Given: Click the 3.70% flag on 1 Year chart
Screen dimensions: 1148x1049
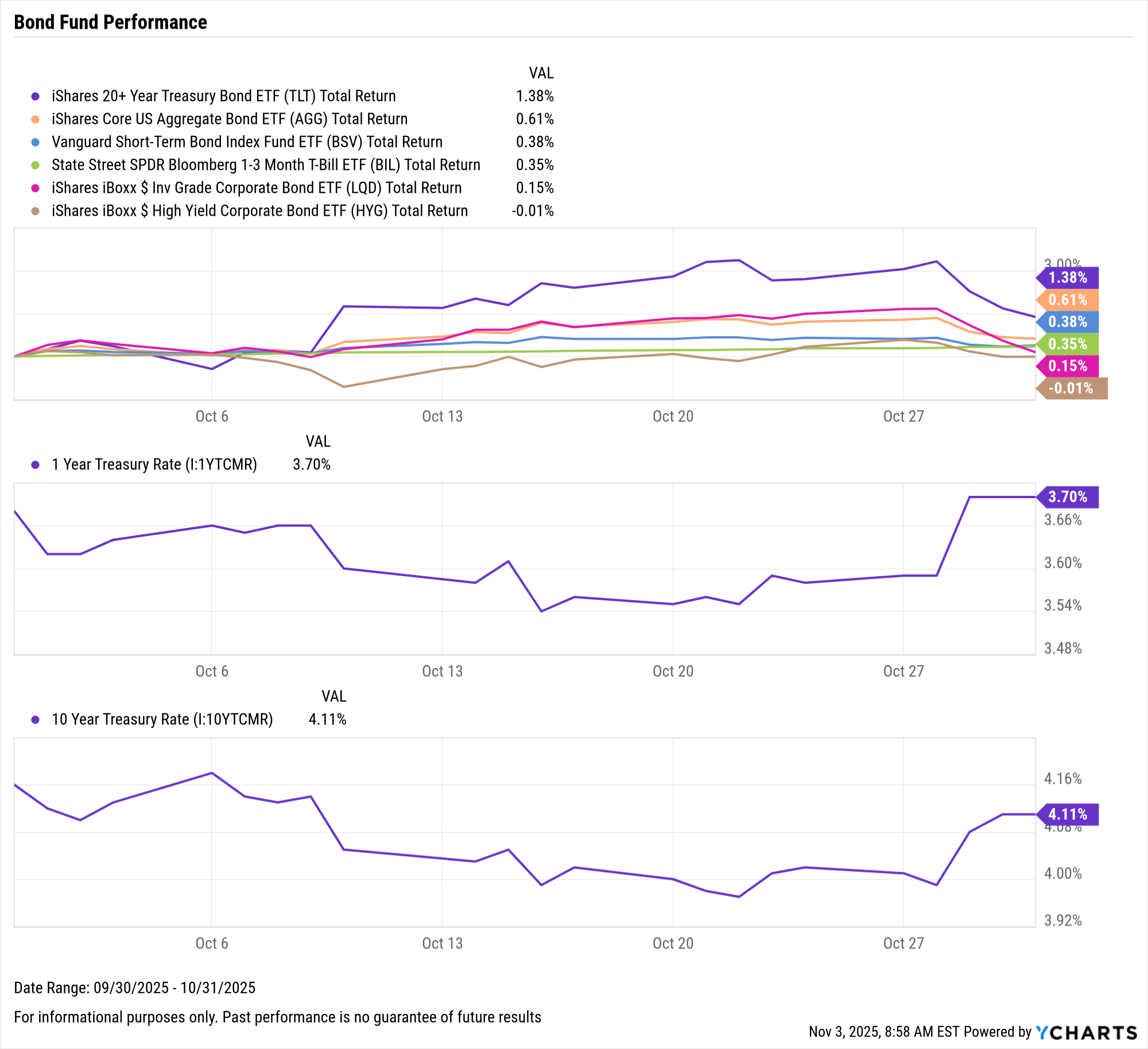Looking at the screenshot, I should (x=1068, y=497).
